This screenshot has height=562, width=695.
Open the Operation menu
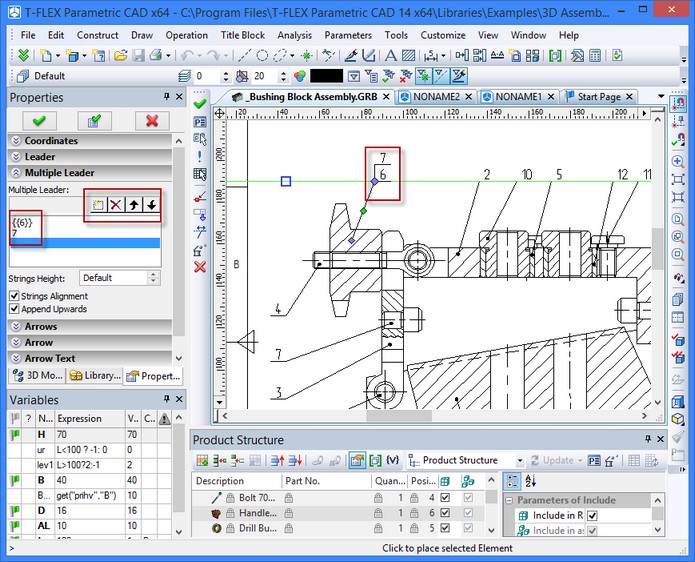pyautogui.click(x=186, y=35)
